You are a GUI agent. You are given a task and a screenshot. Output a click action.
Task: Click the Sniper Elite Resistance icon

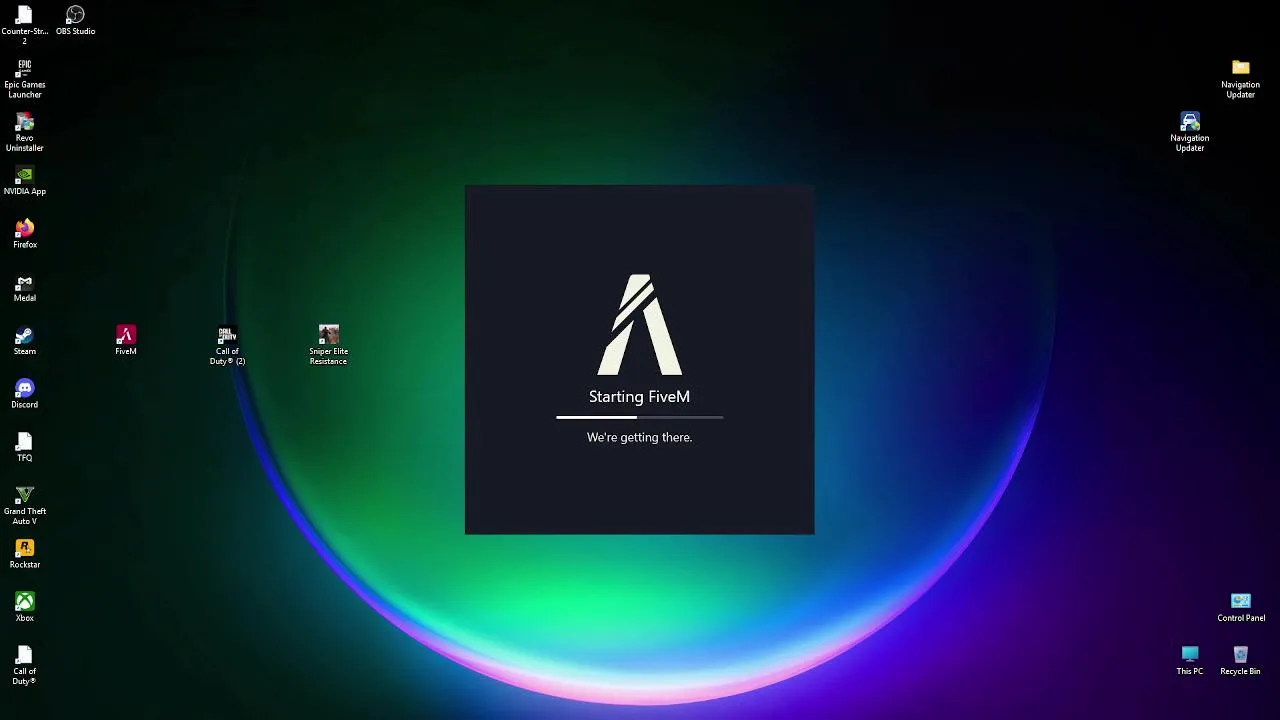[x=328, y=345]
